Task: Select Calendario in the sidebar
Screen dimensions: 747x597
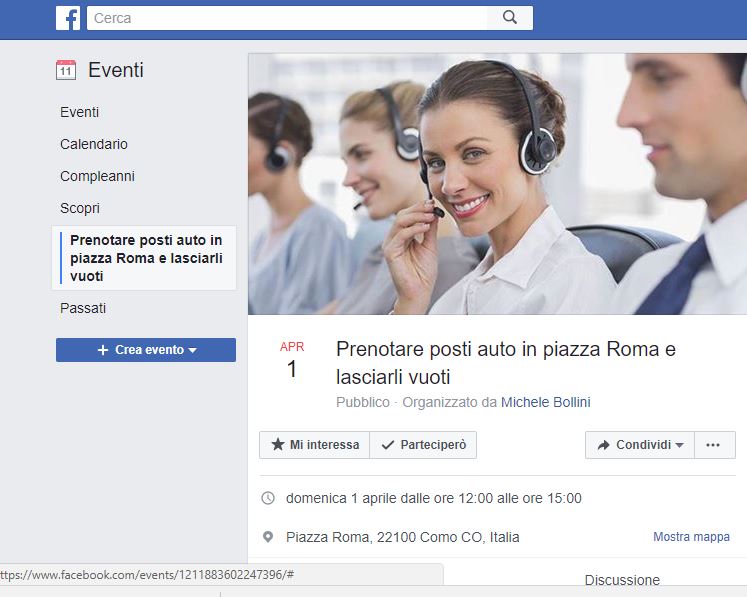Action: click(x=94, y=144)
